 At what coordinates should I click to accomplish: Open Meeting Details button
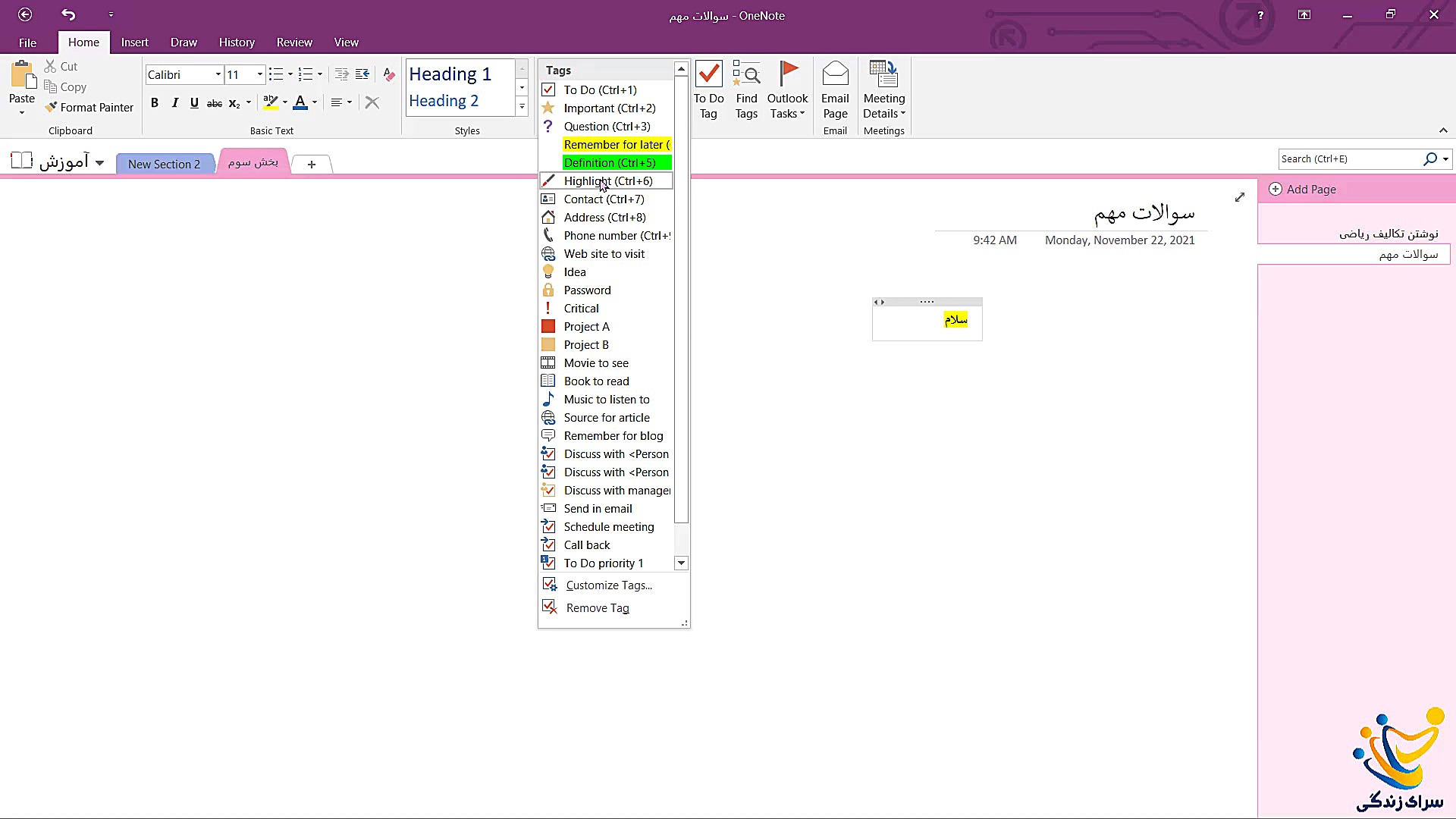[883, 89]
